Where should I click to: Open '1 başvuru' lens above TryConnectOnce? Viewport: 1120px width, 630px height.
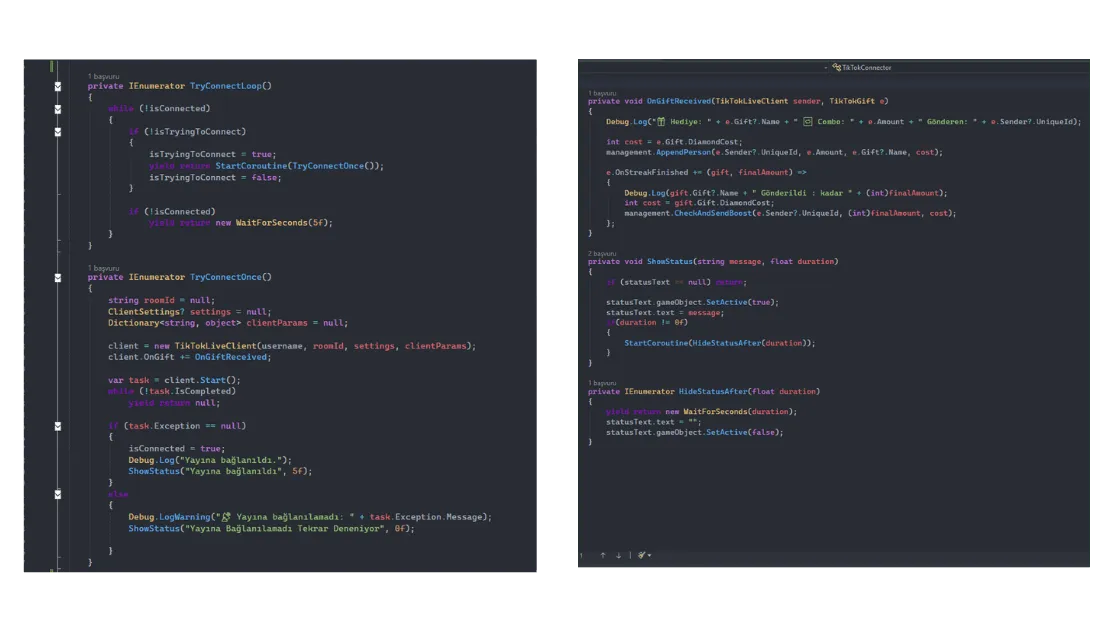click(104, 268)
